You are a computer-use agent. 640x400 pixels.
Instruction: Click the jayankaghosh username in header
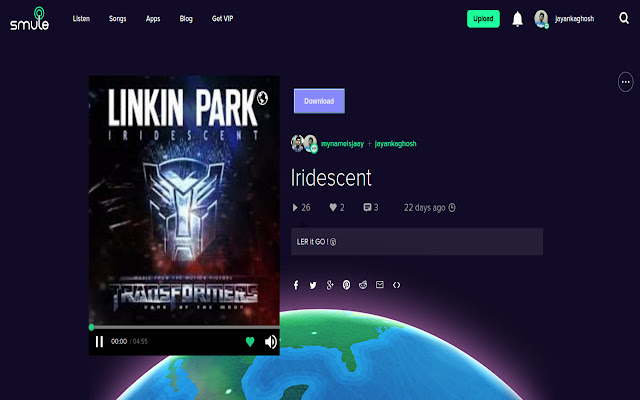574,19
